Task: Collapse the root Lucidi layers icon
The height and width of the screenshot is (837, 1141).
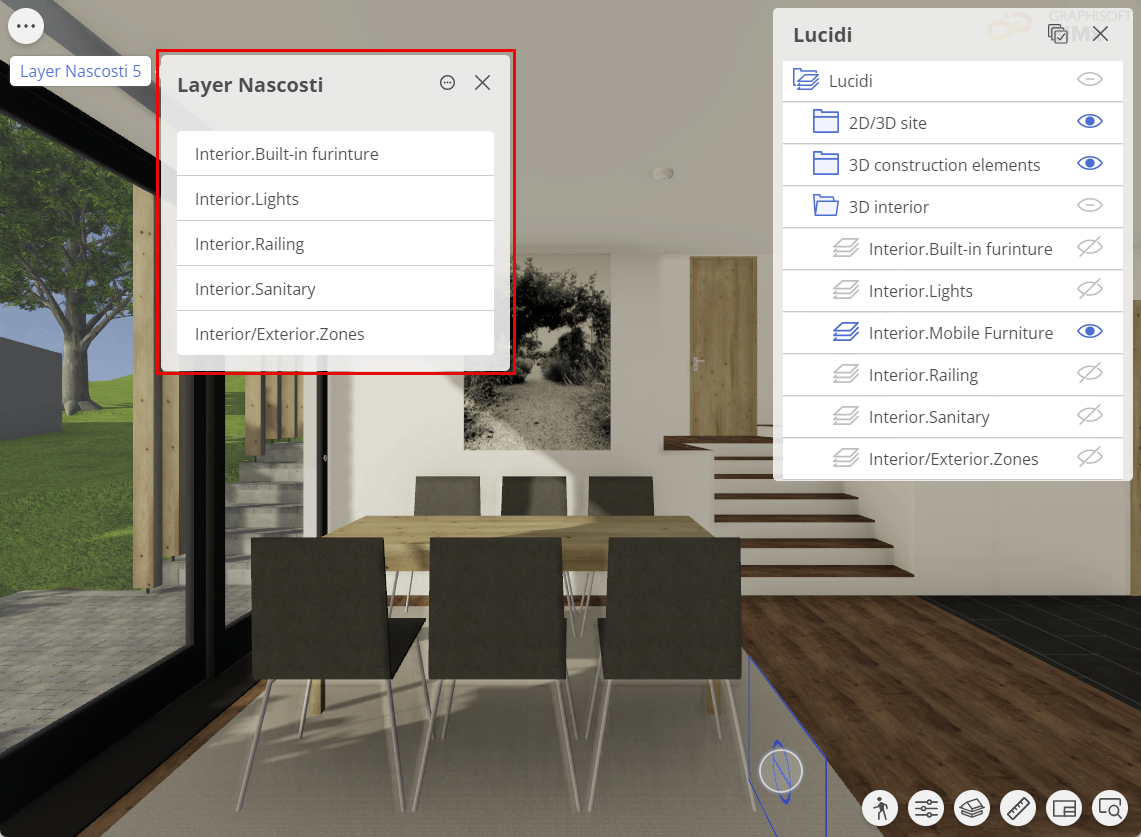Action: [806, 79]
